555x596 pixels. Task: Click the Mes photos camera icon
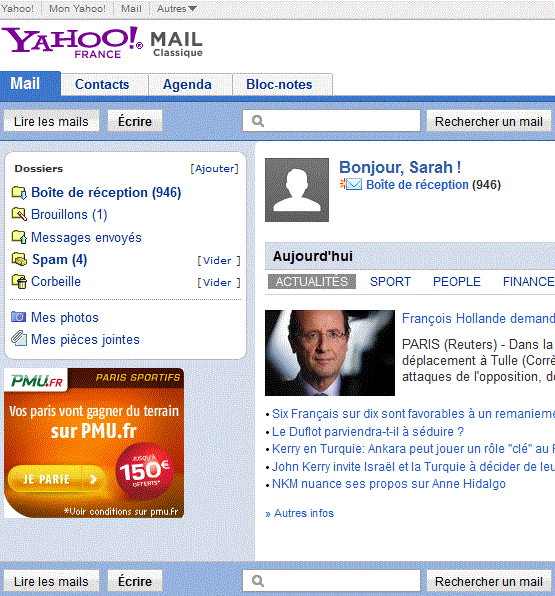click(19, 317)
